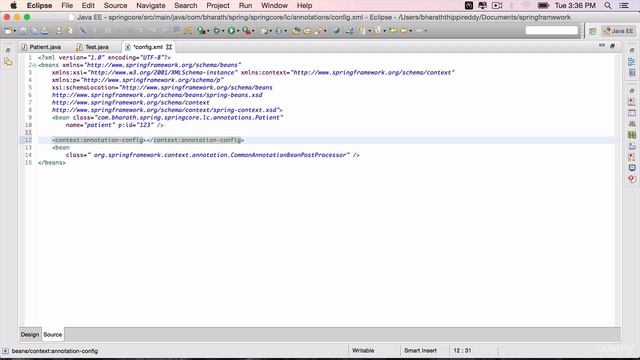Open the macOS Spotlight search icon
This screenshot has width=640, height=360.
[608, 5]
